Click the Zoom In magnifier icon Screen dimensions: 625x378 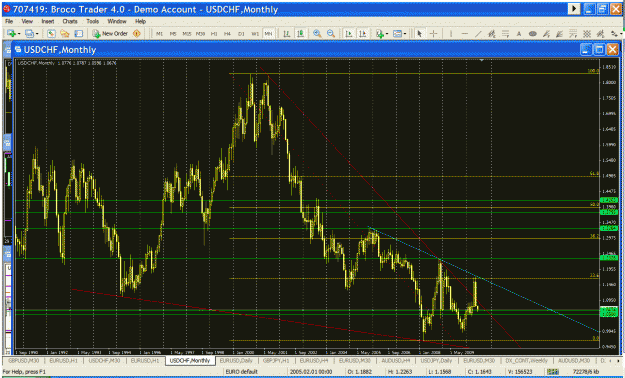(x=317, y=34)
